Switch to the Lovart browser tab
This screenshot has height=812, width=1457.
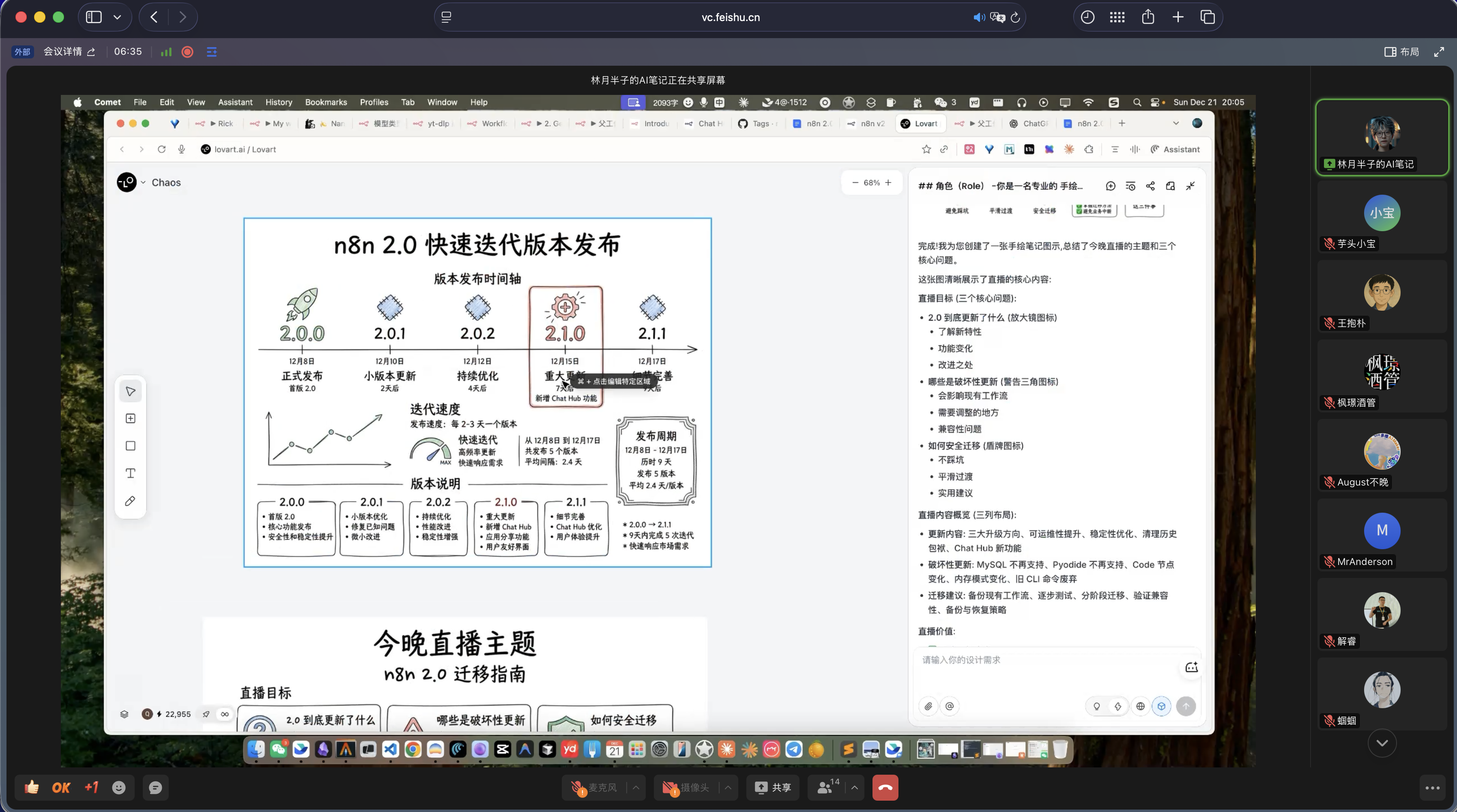point(920,123)
